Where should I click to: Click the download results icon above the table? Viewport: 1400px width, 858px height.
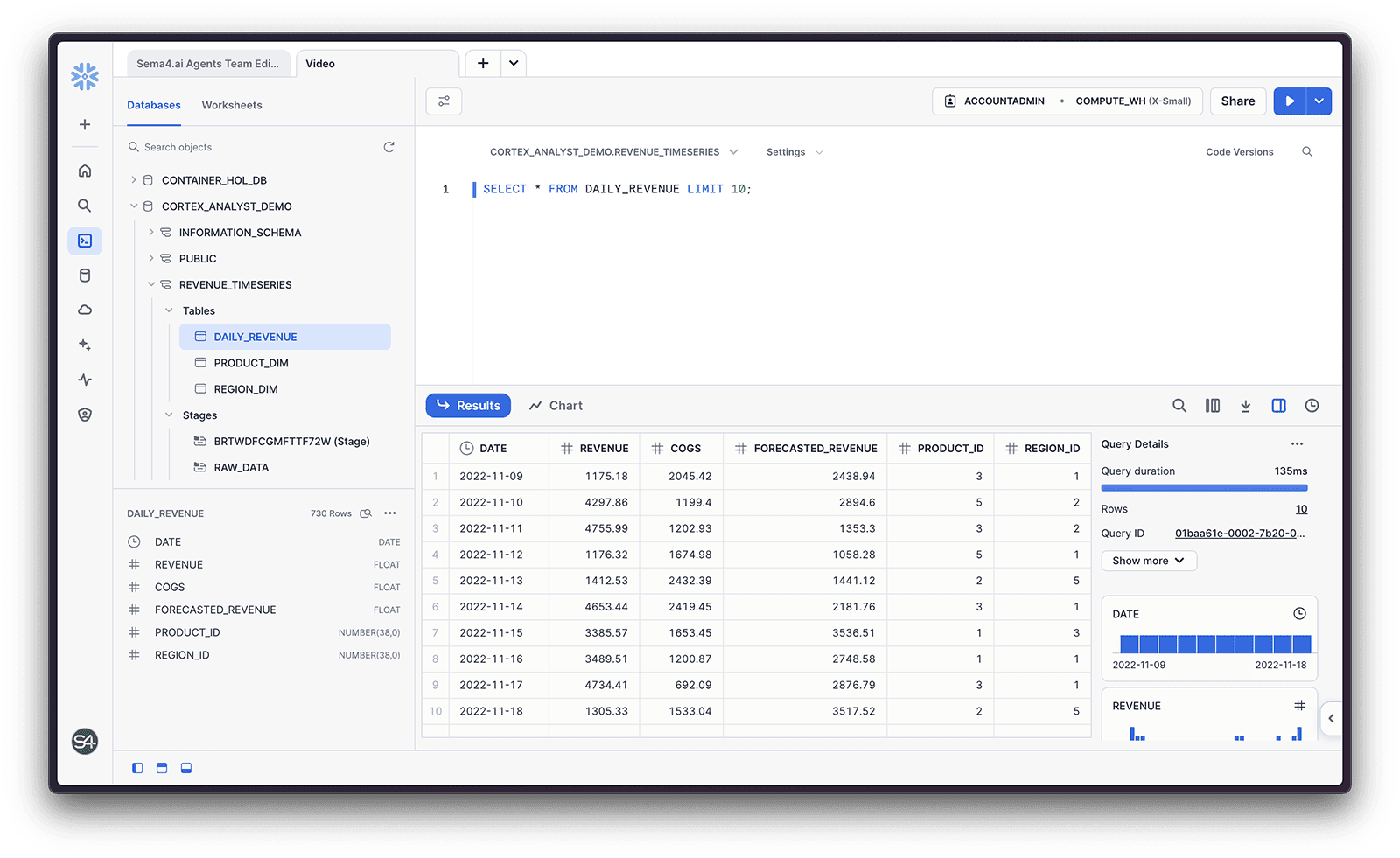tap(1245, 405)
